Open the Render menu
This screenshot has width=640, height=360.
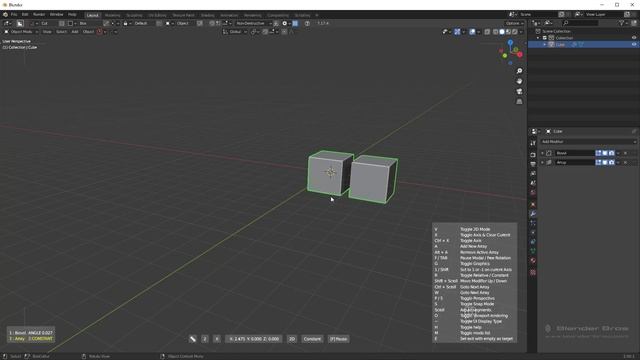39,15
